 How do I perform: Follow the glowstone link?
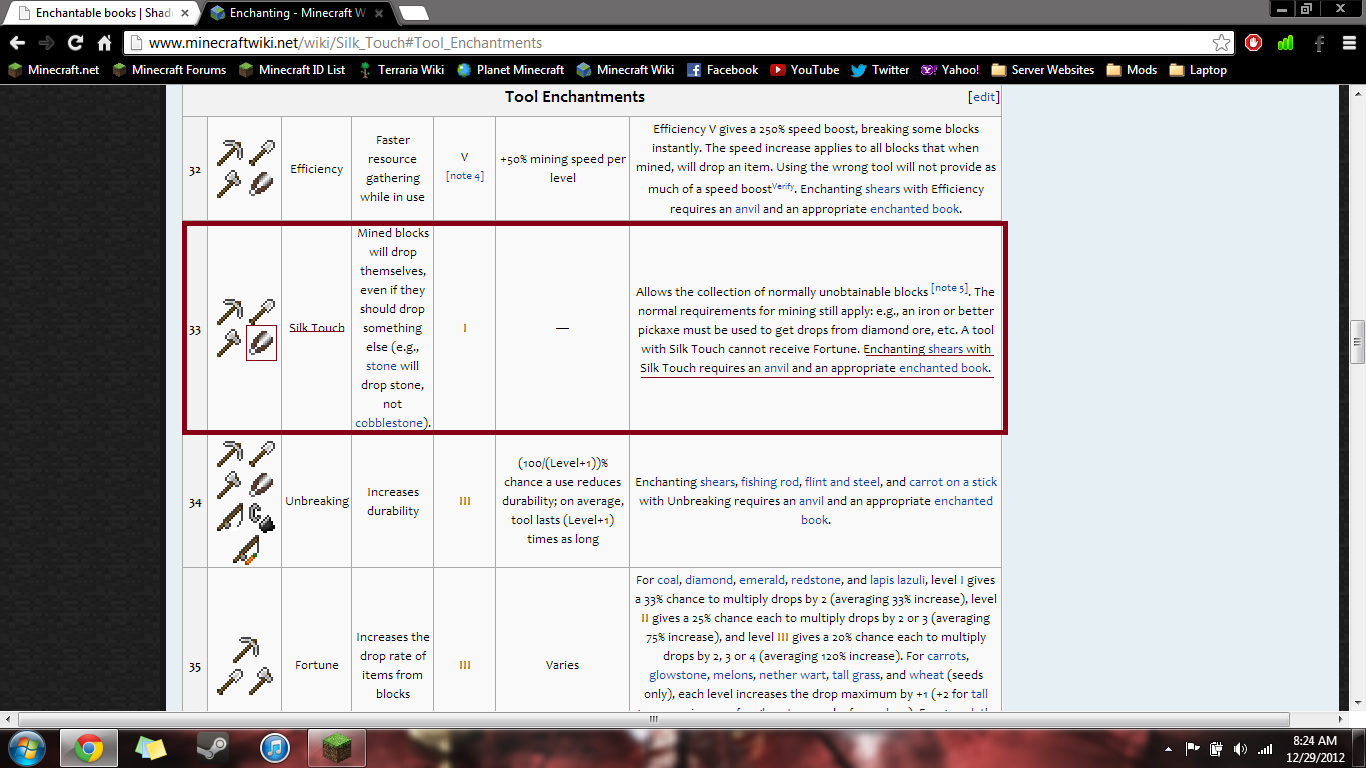click(x=678, y=675)
